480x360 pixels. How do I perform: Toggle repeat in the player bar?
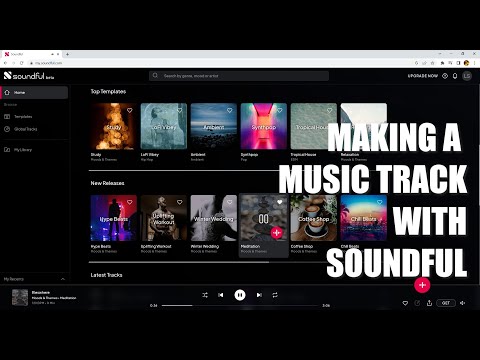(275, 295)
